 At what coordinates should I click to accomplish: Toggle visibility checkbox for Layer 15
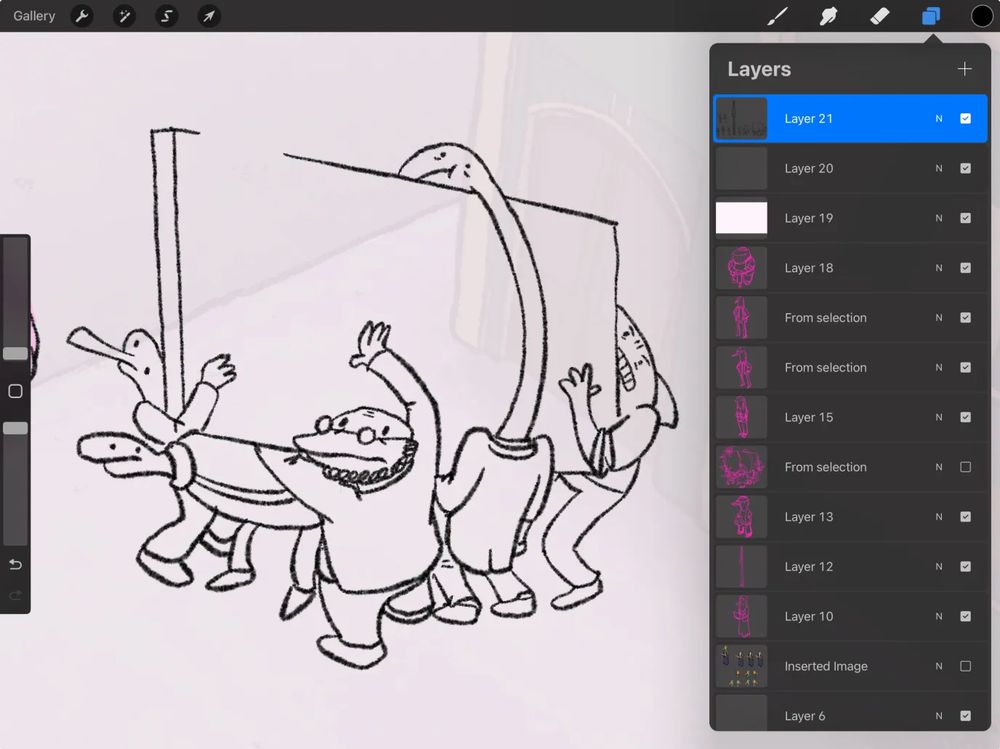[x=966, y=417]
